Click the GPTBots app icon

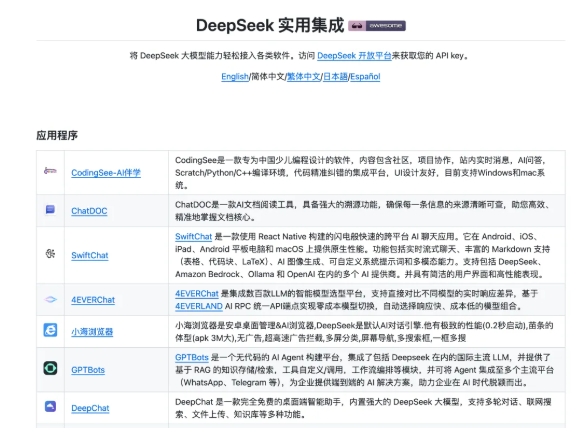click(50, 368)
